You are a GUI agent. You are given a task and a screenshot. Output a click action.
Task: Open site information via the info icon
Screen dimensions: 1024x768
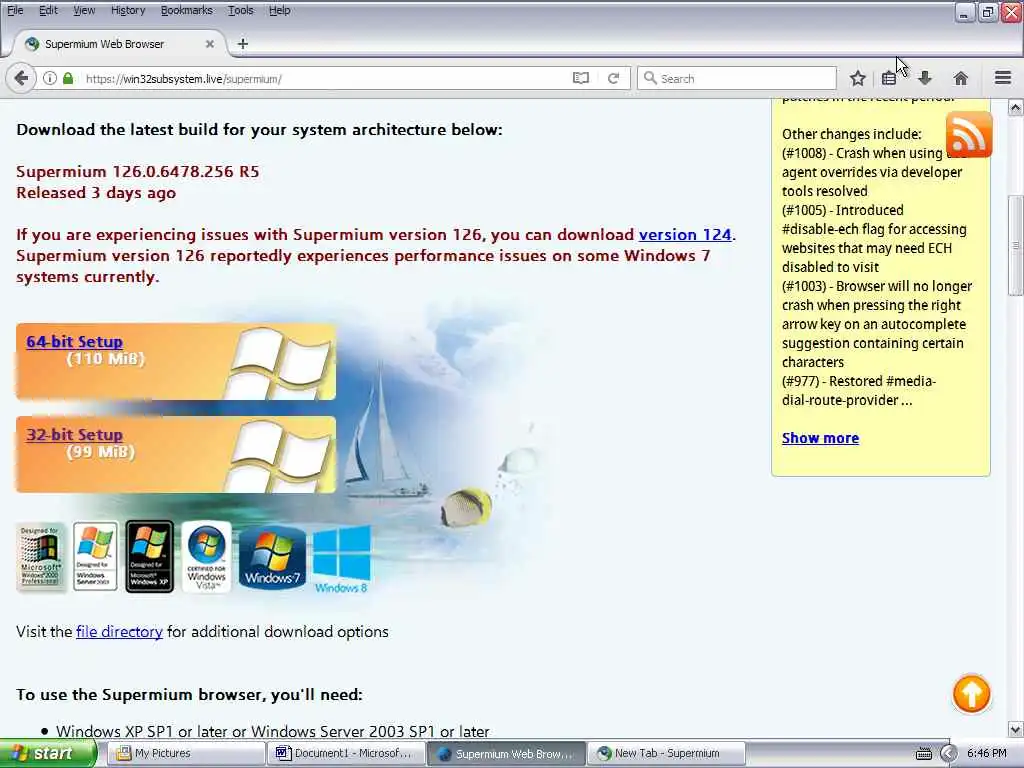pyautogui.click(x=50, y=78)
